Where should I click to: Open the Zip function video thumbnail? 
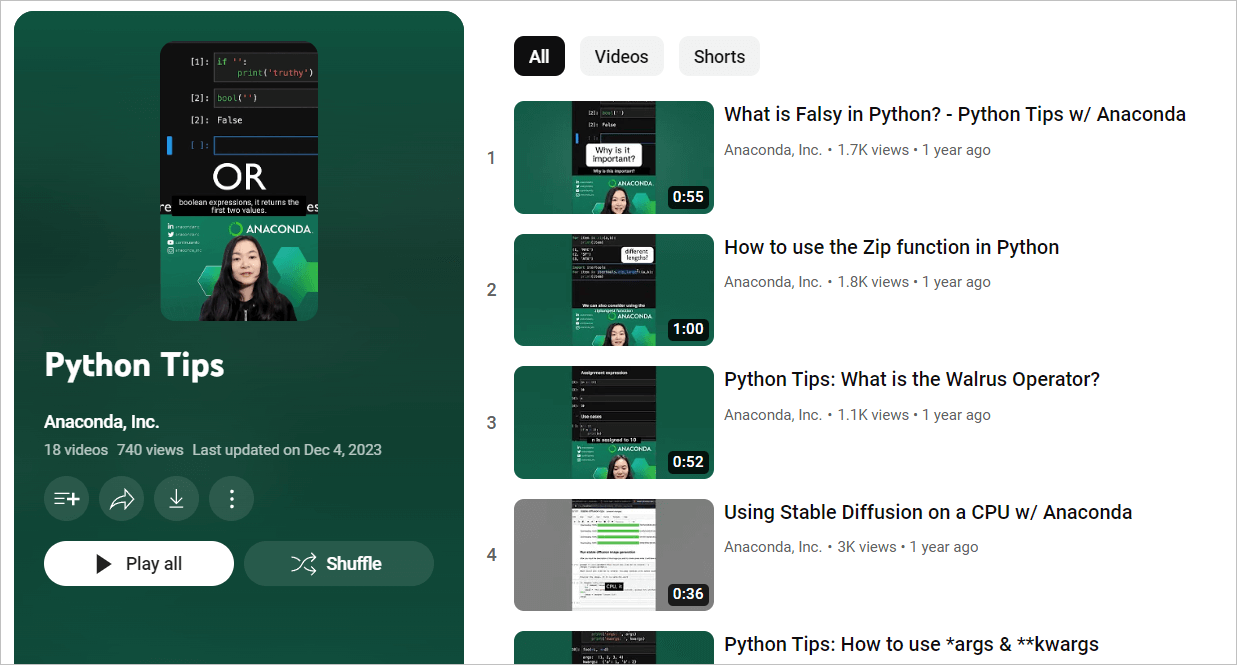(x=614, y=290)
